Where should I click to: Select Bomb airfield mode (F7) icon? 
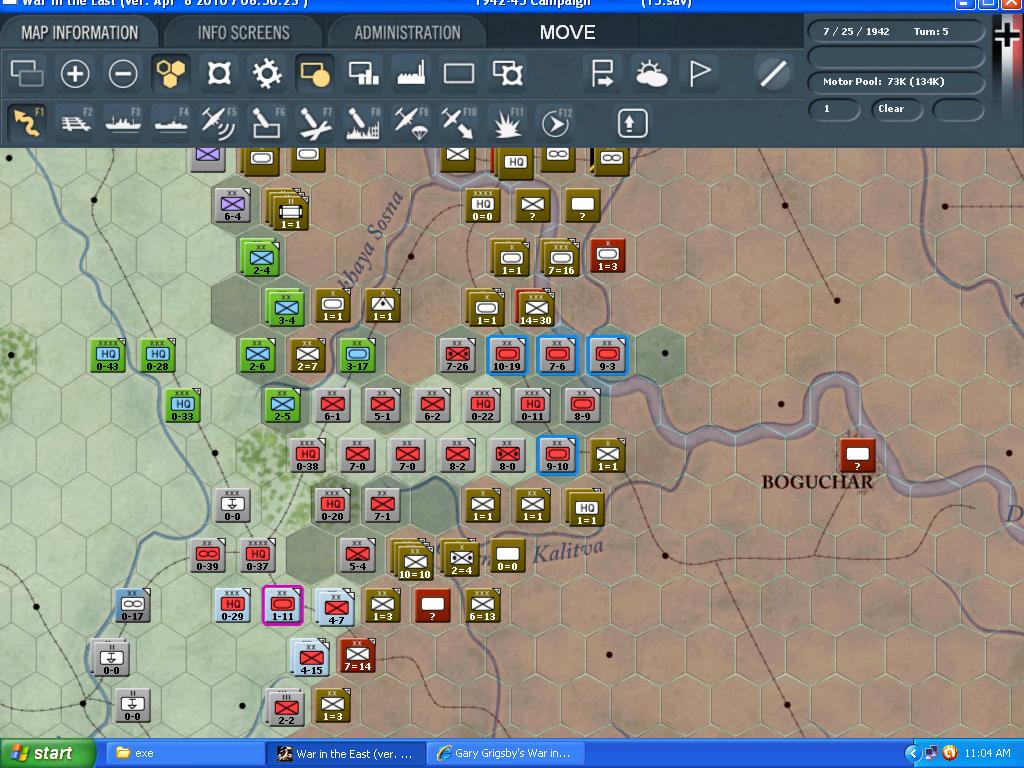point(315,122)
